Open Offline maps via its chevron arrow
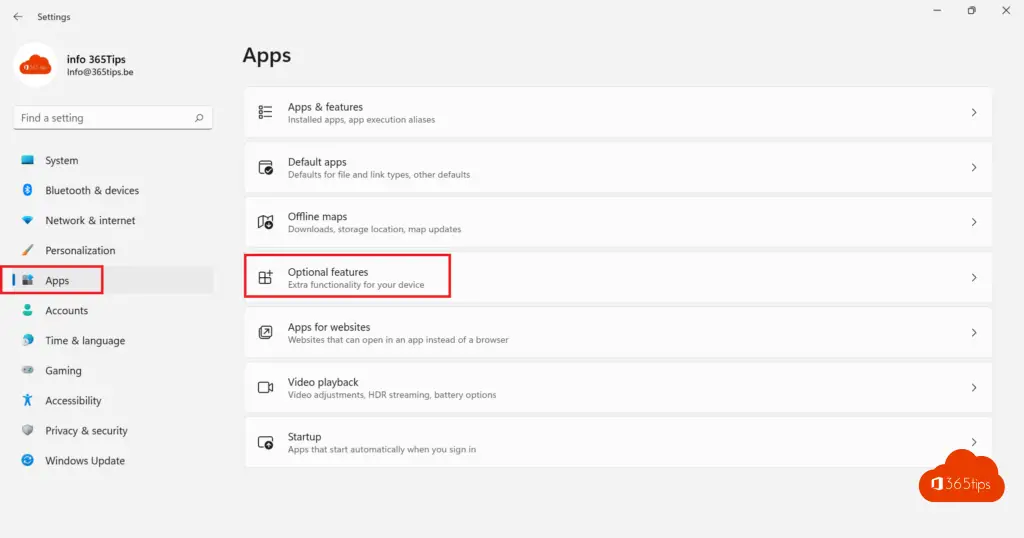 click(x=974, y=223)
